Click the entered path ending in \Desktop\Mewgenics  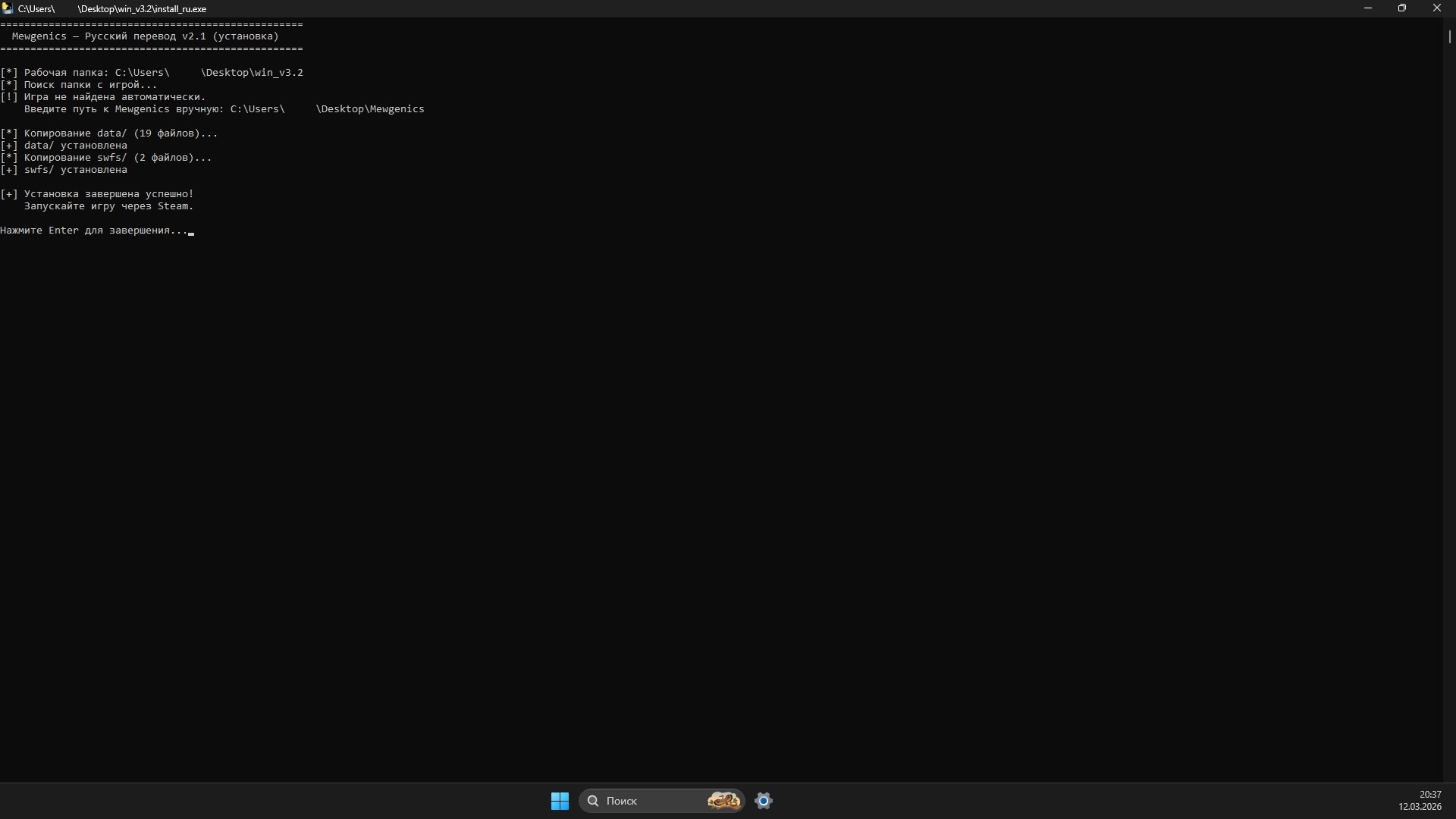328,109
